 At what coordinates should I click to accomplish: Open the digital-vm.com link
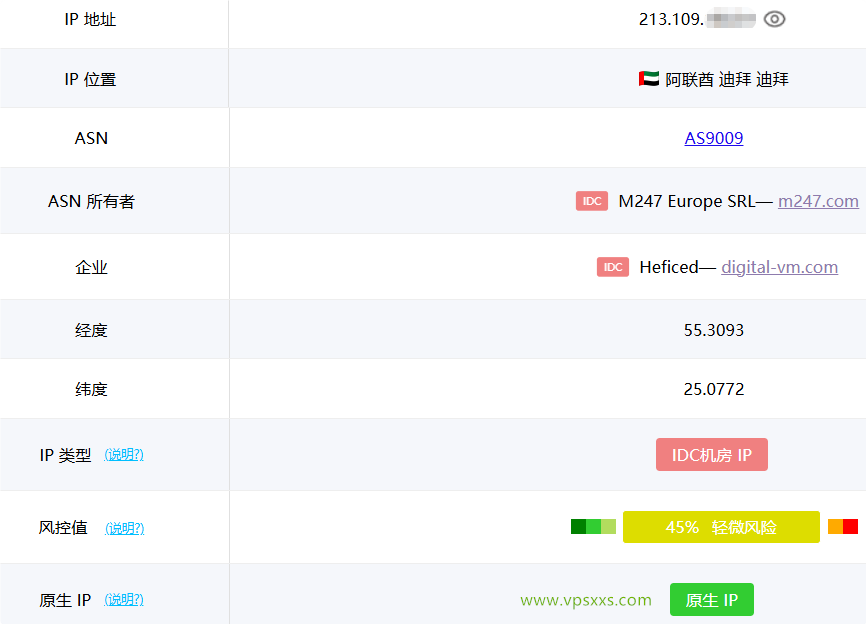click(x=779, y=267)
